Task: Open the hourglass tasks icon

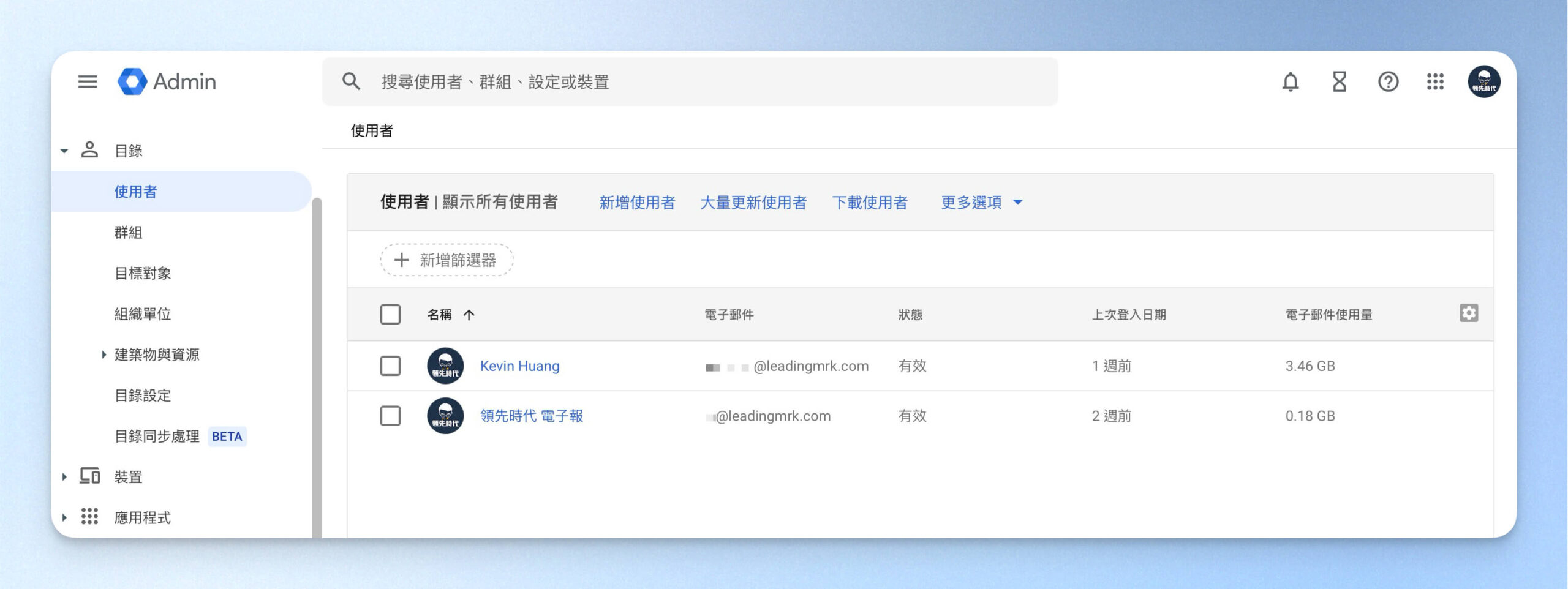Action: click(1339, 81)
